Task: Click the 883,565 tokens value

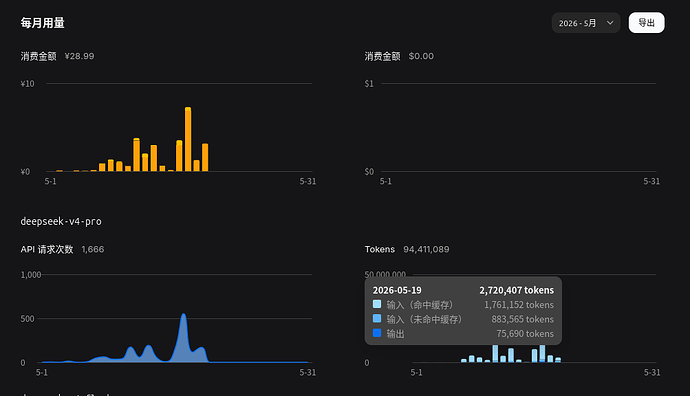Action: (522, 319)
